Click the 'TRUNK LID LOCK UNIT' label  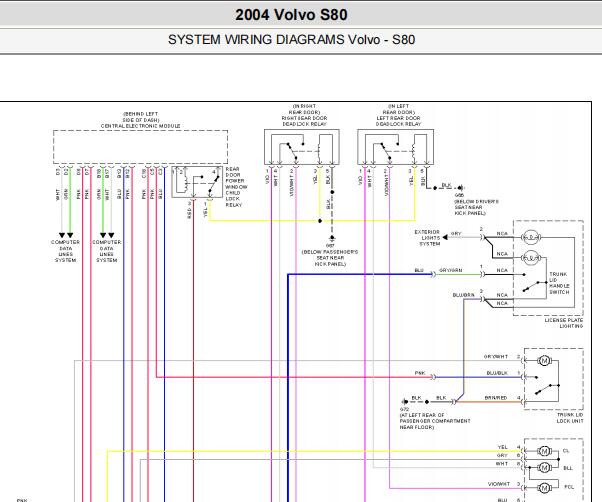570,418
